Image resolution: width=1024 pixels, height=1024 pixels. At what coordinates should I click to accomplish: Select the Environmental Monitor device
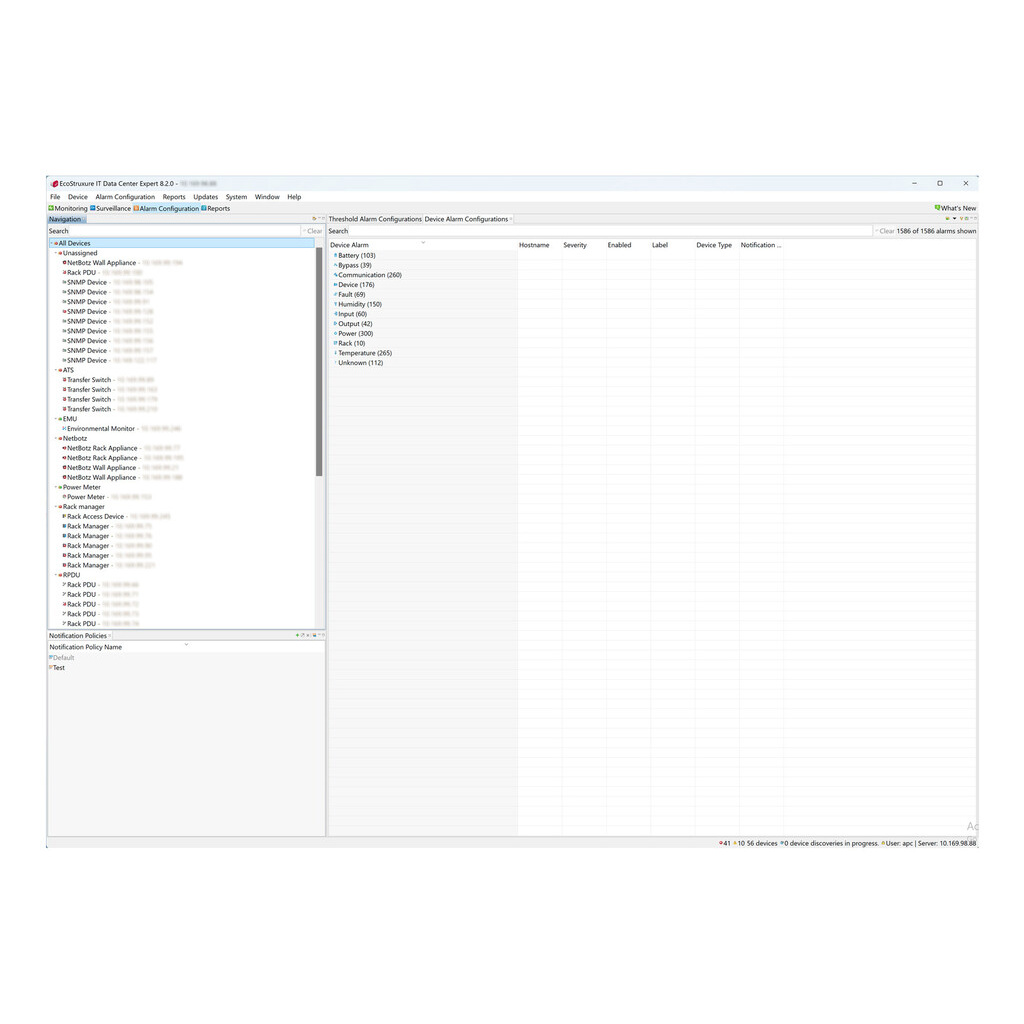[123, 428]
